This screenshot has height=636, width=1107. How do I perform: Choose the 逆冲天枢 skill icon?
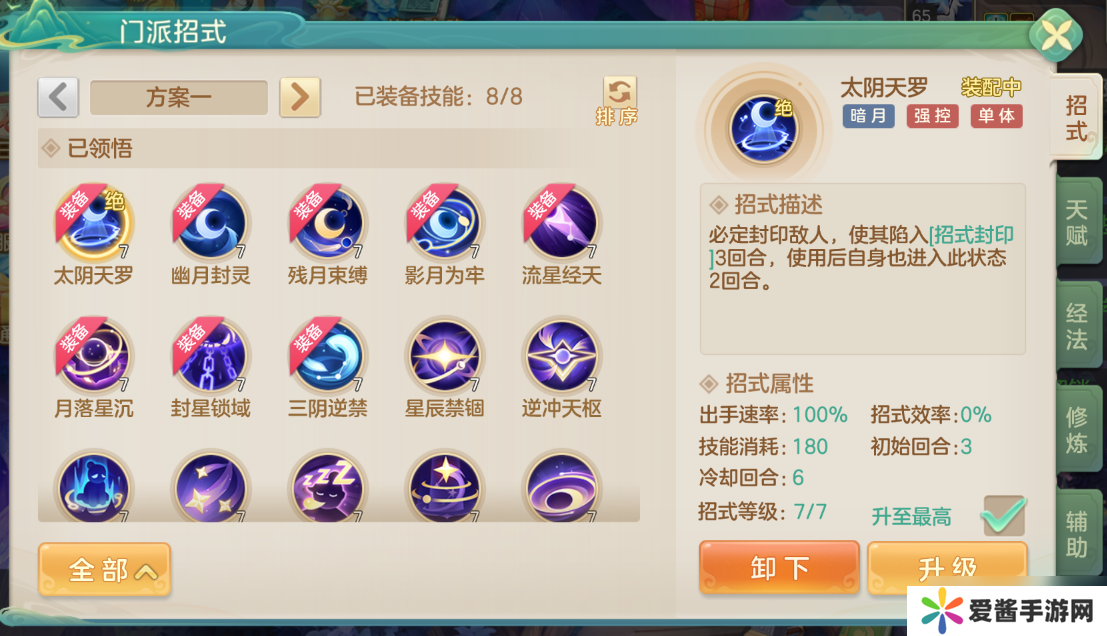[562, 356]
